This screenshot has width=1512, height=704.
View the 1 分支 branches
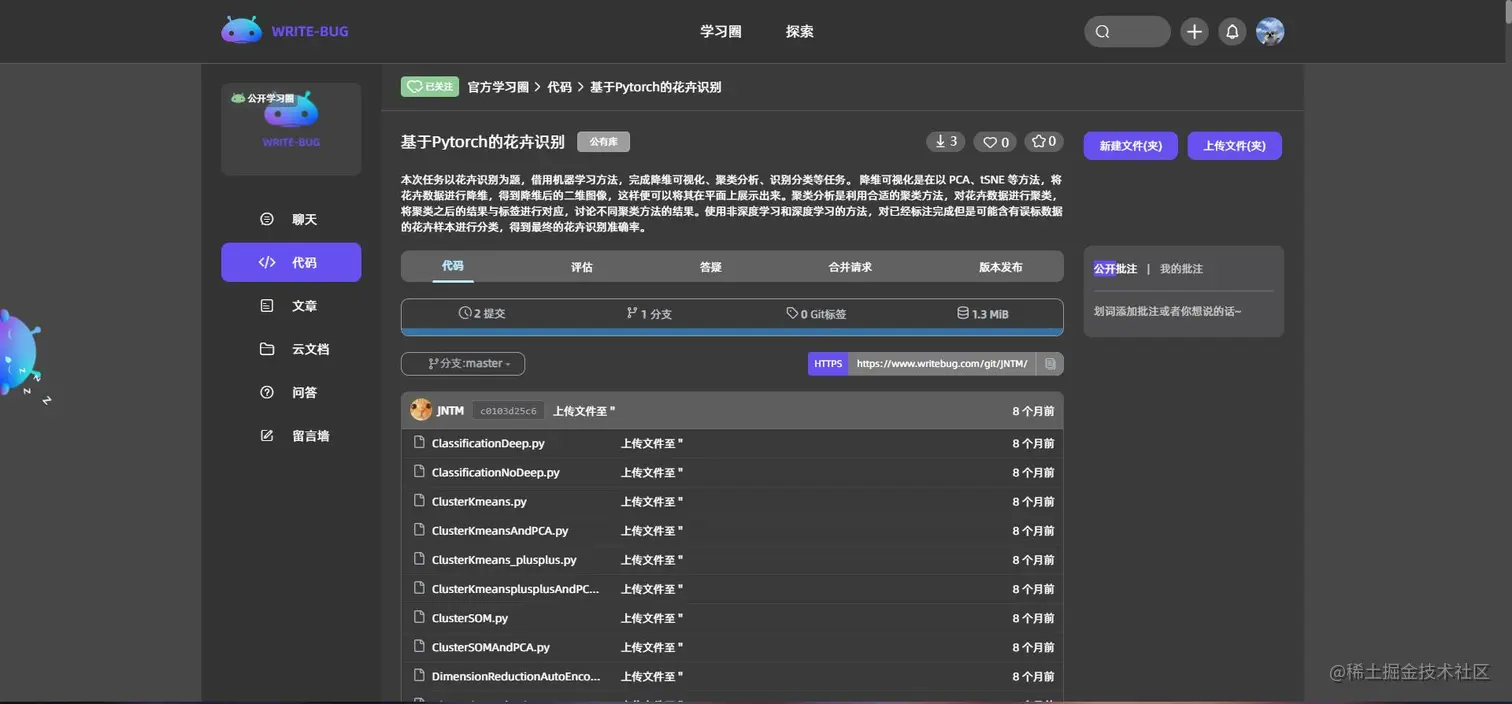(x=649, y=314)
